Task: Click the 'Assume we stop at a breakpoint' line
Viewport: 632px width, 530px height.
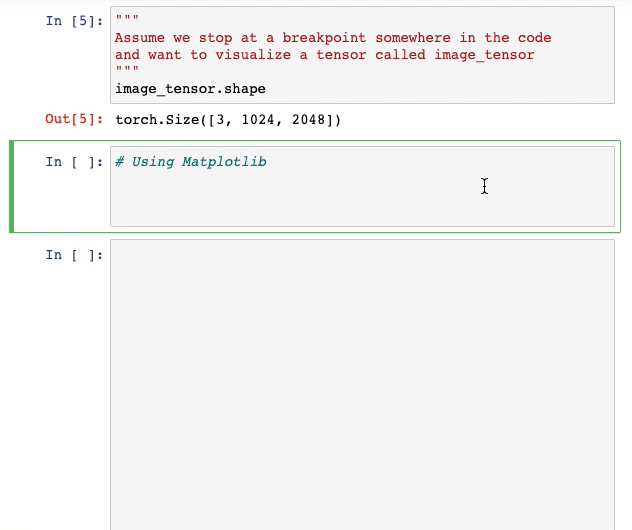Action: tap(332, 38)
